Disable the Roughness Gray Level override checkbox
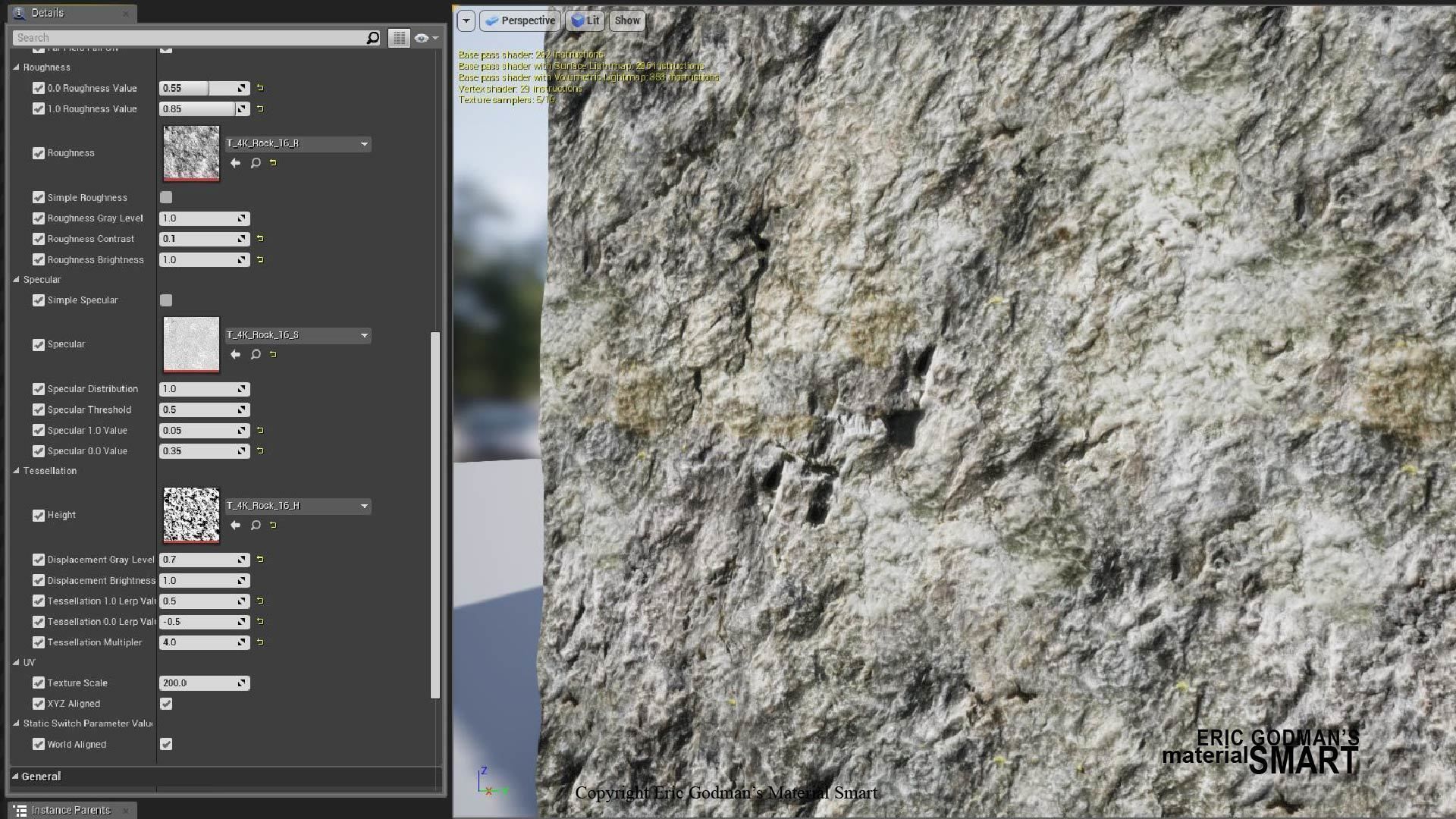 coord(39,218)
